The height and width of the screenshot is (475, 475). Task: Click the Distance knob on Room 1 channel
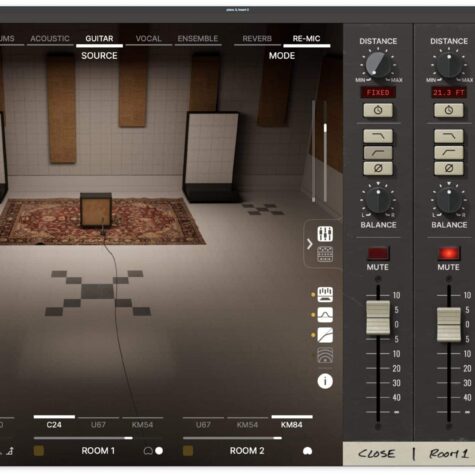coord(449,65)
